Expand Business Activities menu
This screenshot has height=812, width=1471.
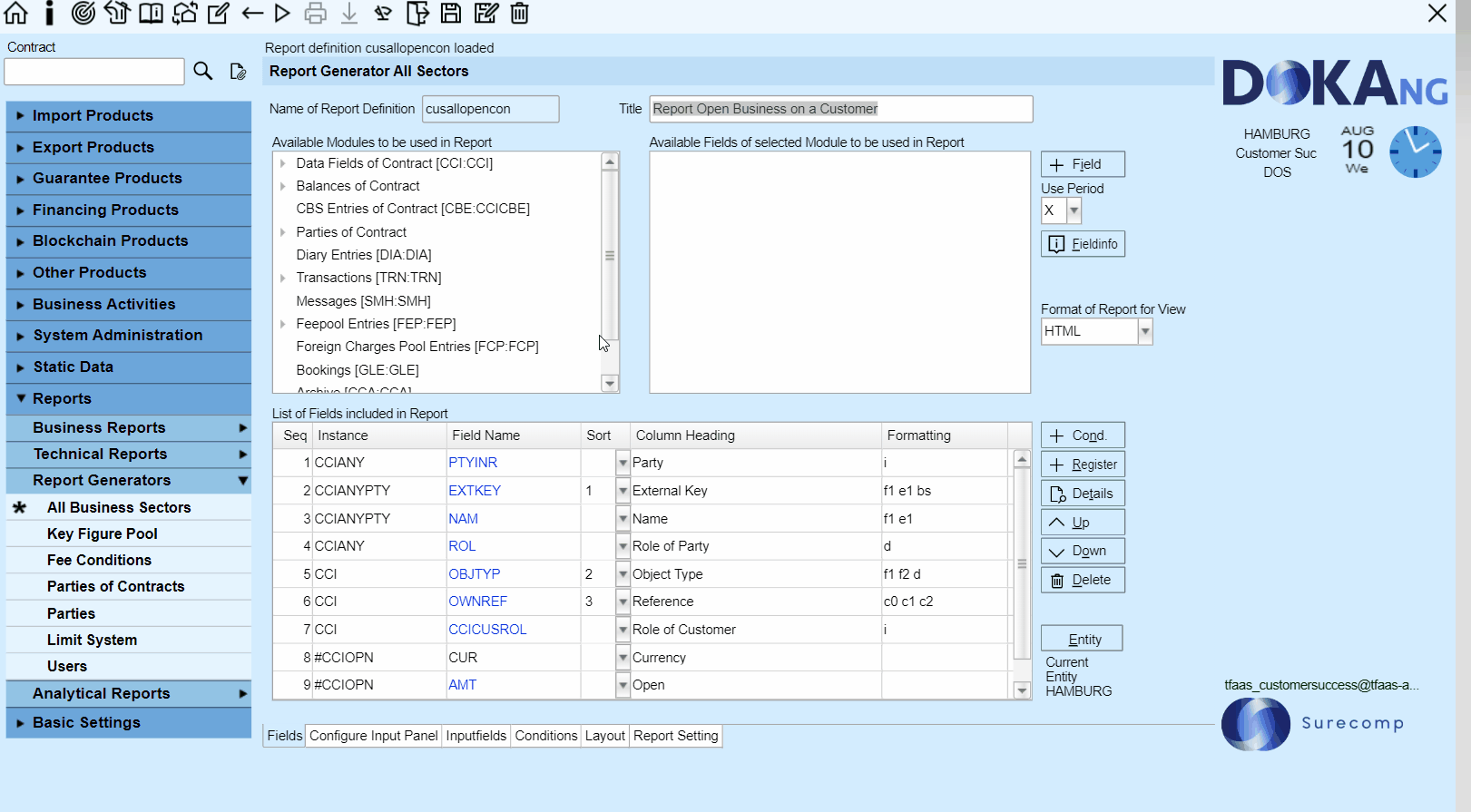[x=129, y=304]
